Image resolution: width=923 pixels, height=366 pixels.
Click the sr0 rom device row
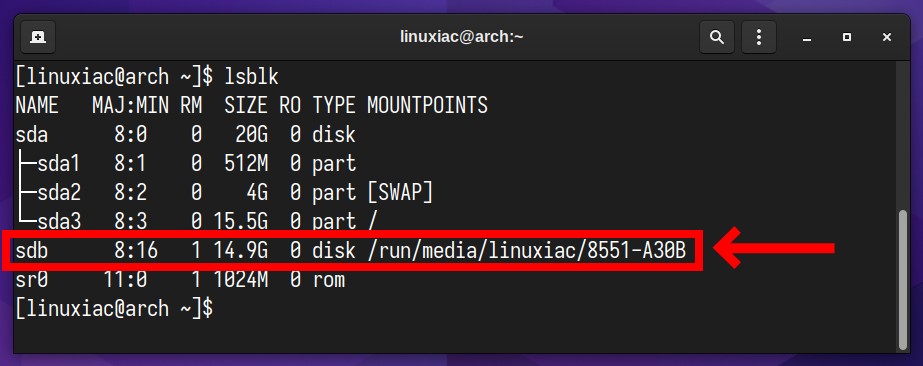180,280
